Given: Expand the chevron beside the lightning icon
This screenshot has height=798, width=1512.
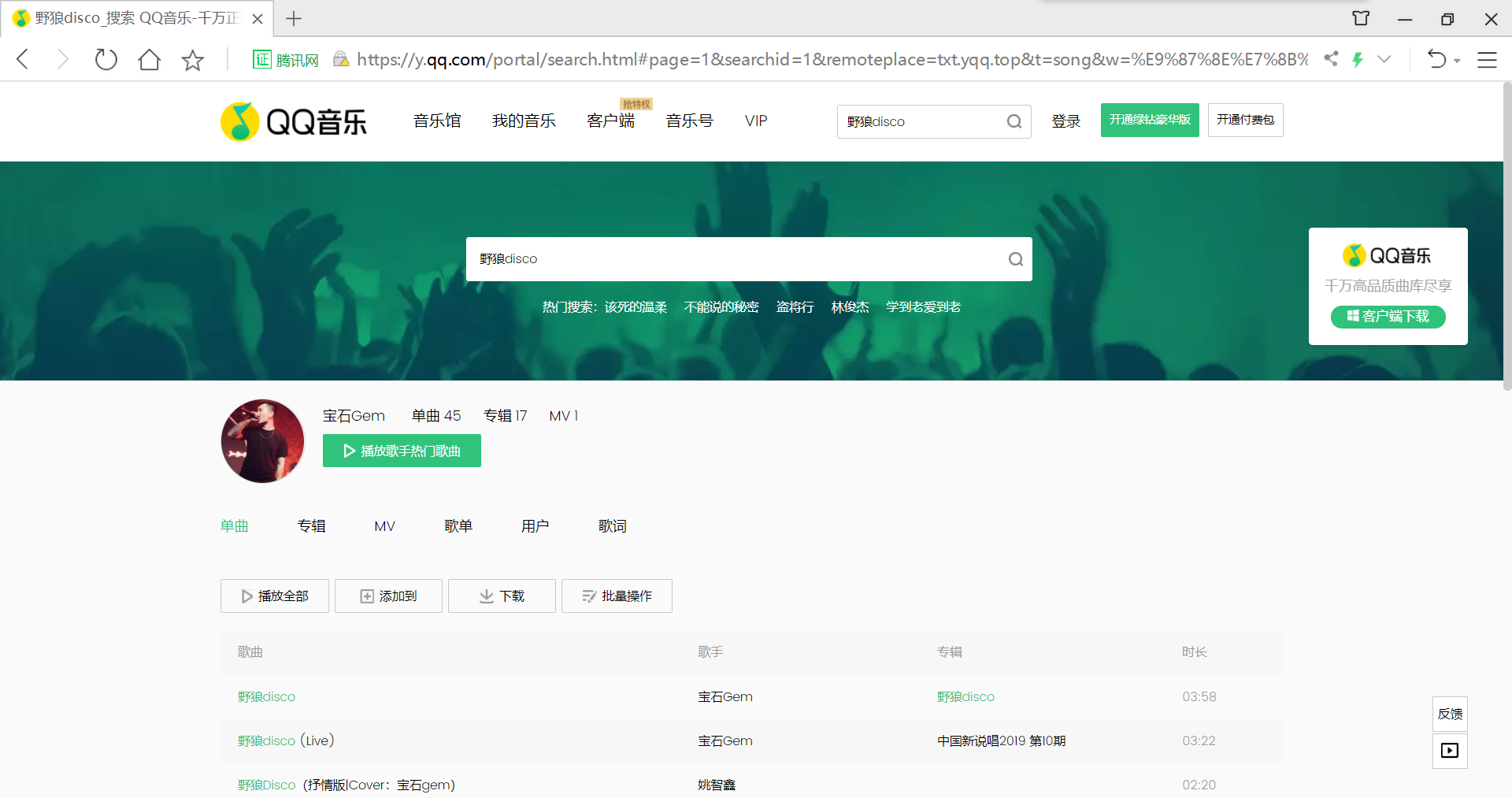Looking at the screenshot, I should 1384,59.
